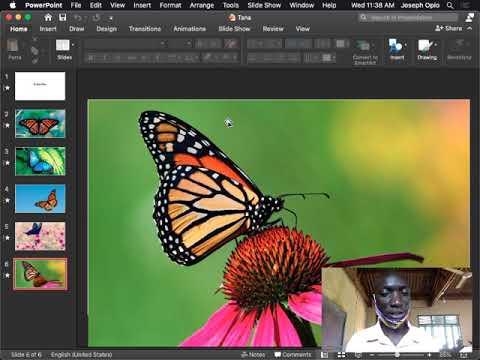Expand the ribbon Insert shapes dropdown arrow

point(406,45)
